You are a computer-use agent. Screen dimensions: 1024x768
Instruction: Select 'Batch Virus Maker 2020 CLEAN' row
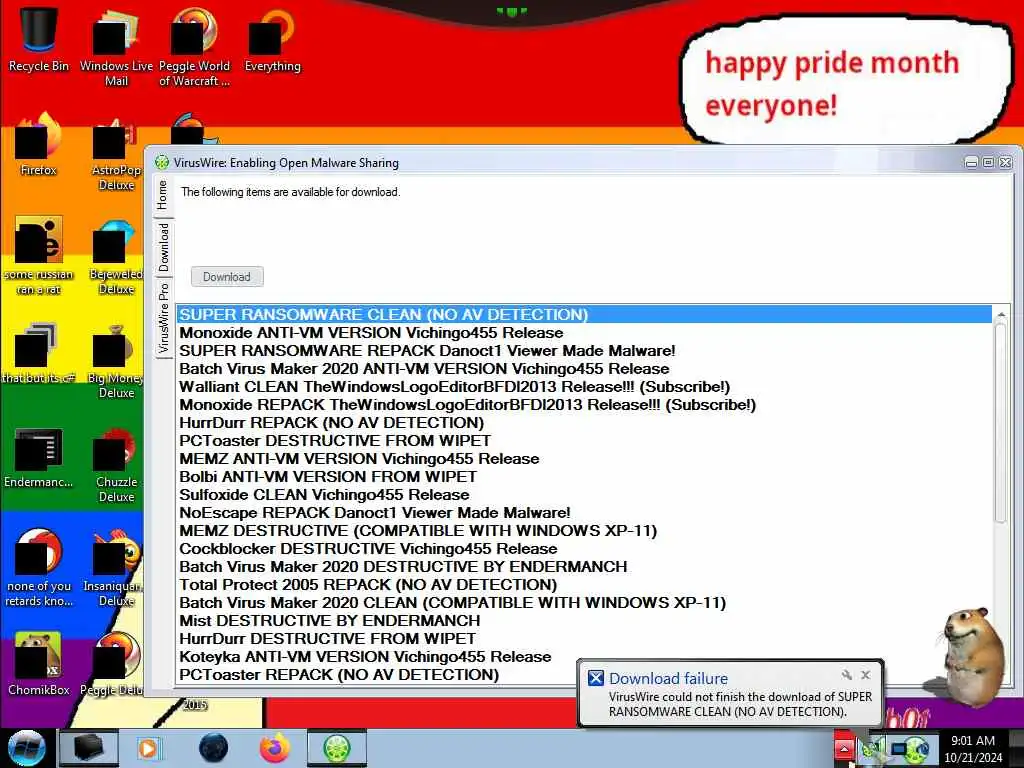584,602
